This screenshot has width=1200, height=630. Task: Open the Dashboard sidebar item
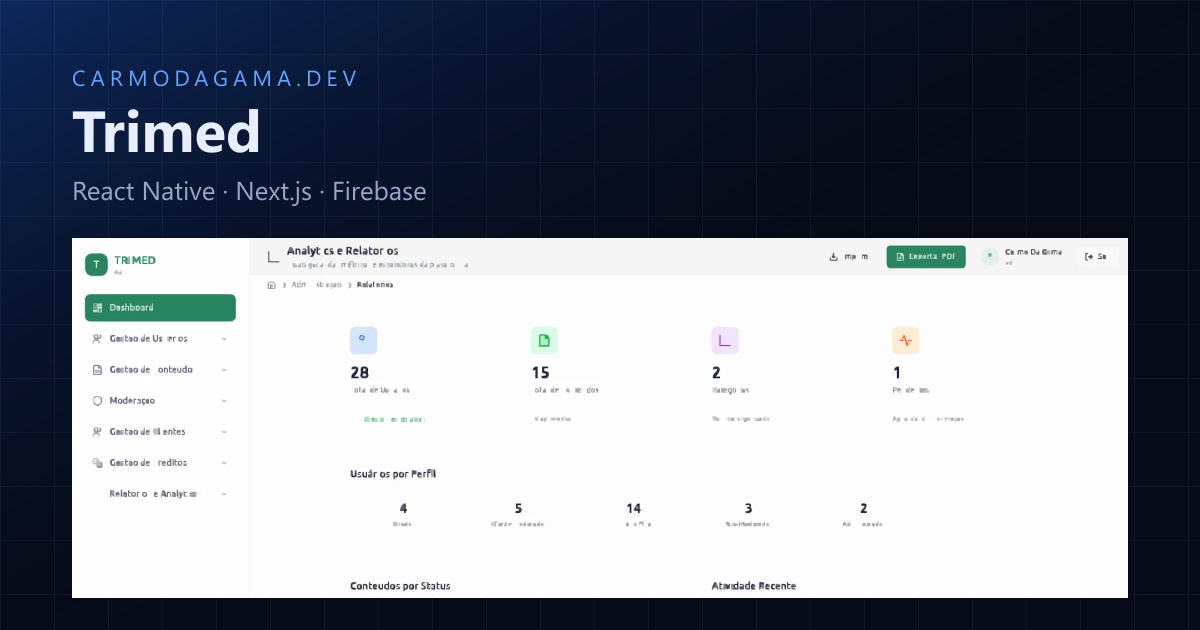pyautogui.click(x=160, y=308)
